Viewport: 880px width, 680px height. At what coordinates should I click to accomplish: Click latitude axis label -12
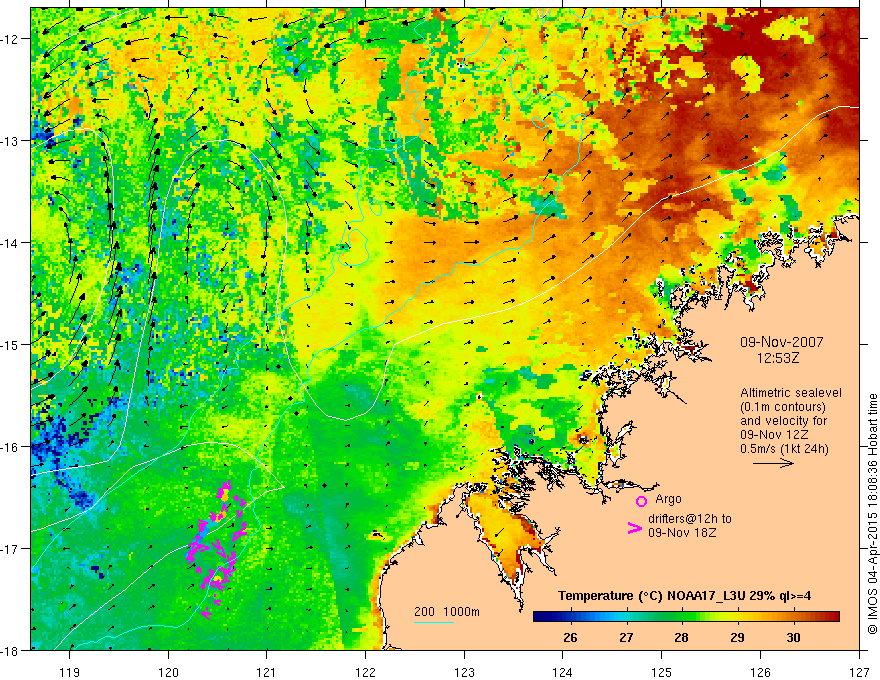11,39
